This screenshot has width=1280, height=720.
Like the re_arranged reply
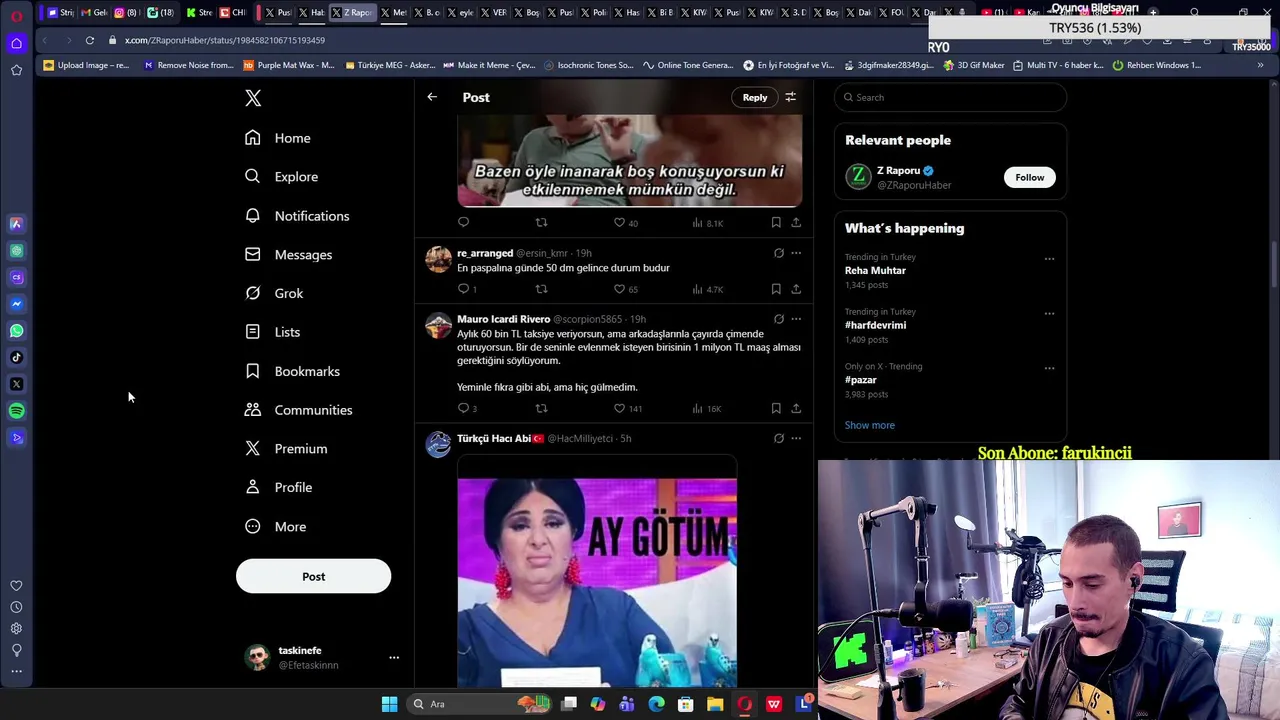[619, 289]
